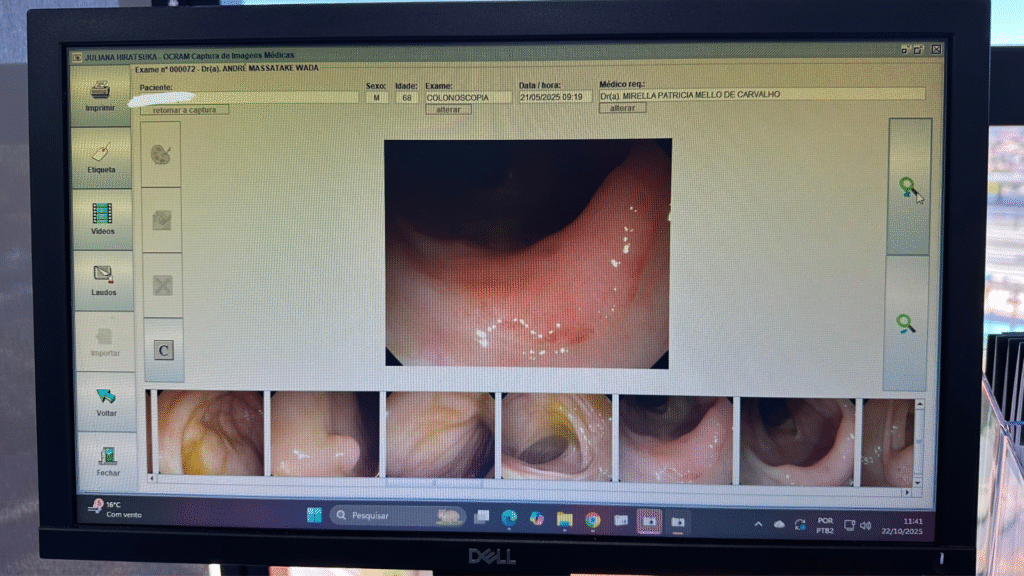Viewport: 1024px width, 576px height.
Task: Click the Voltar arrow icon
Action: (x=106, y=400)
